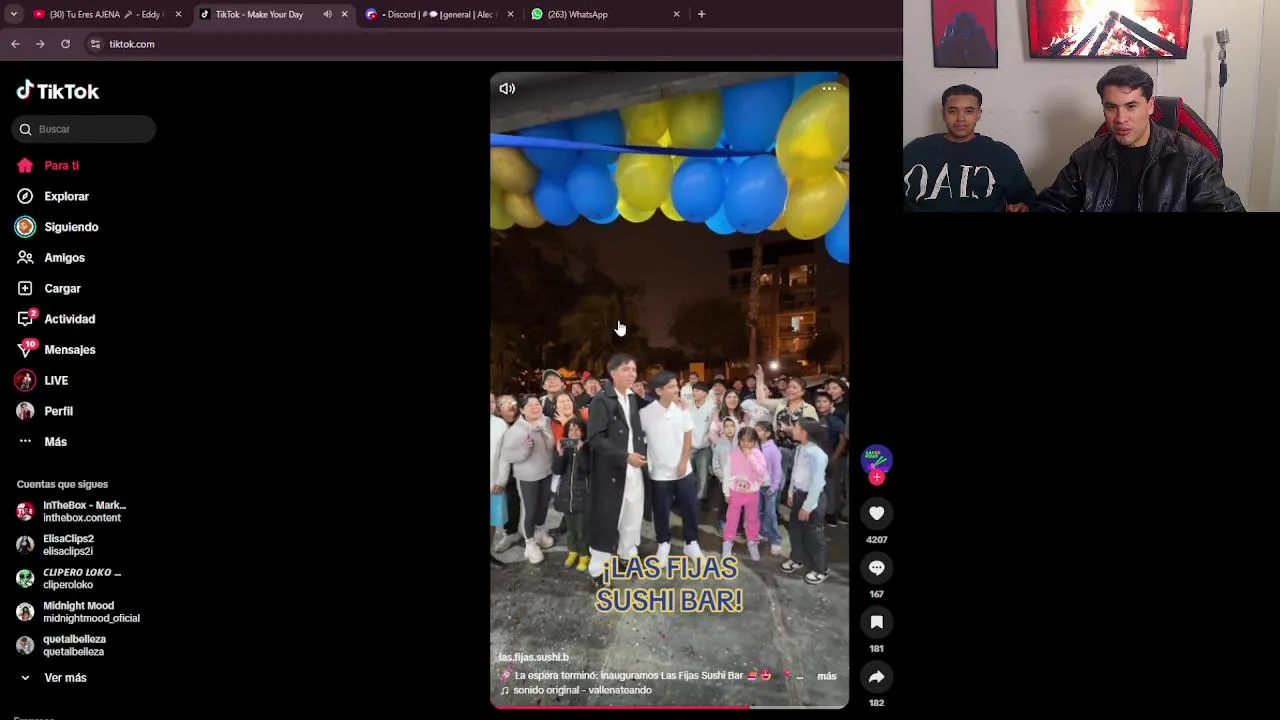The image size is (1280, 720).
Task: Click the search magnifier icon
Action: (x=26, y=129)
